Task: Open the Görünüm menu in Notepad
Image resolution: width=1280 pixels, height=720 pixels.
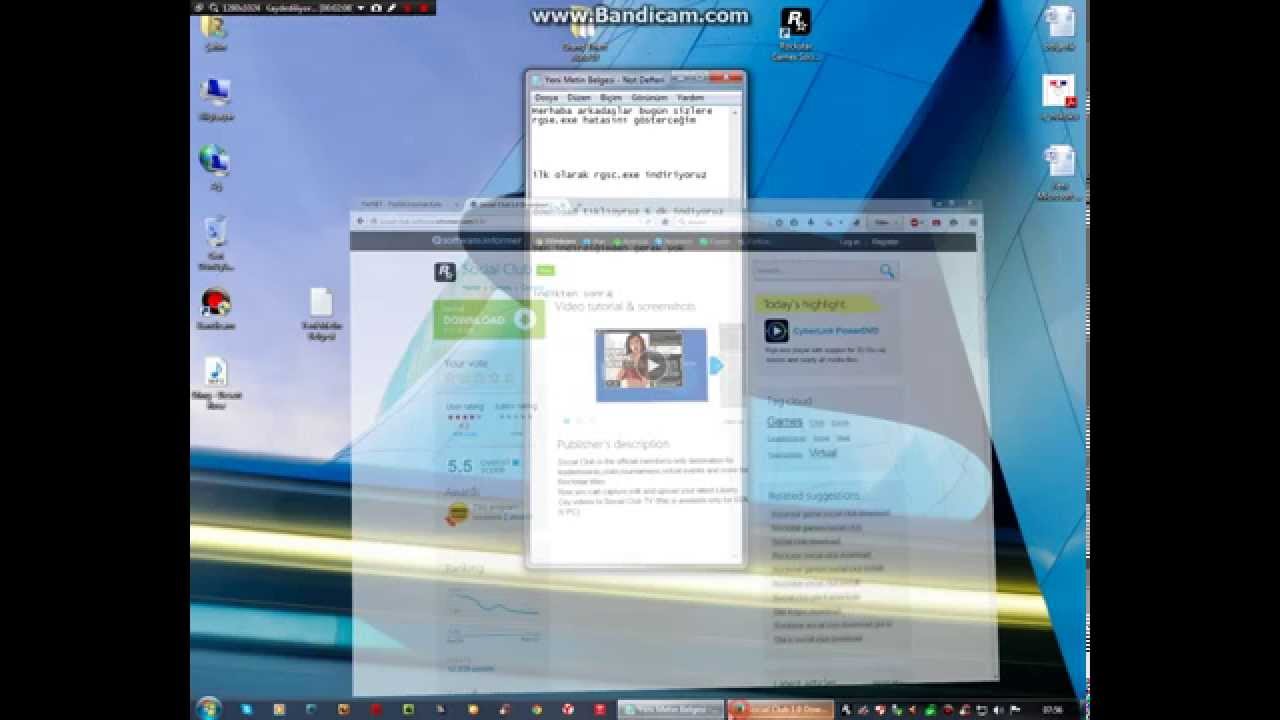Action: click(650, 98)
